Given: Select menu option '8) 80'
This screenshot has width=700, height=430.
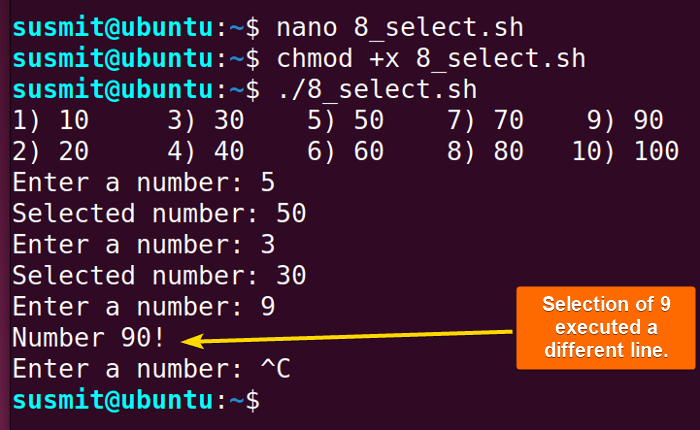Looking at the screenshot, I should [485, 151].
